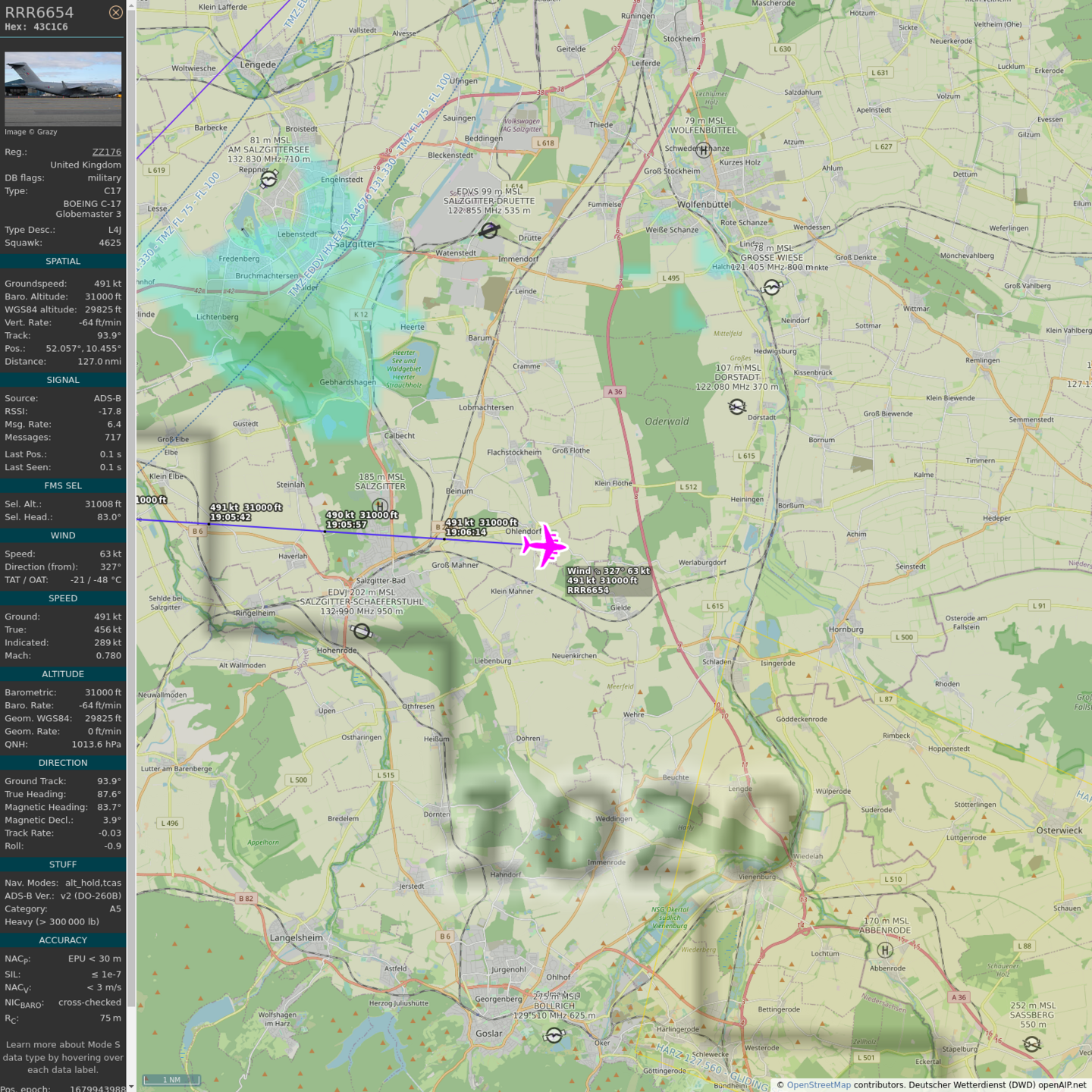This screenshot has height=1092, width=1092.
Task: Click the EDVJ Salzgitter-Schäferstuhl airfield symbol
Action: (x=362, y=631)
